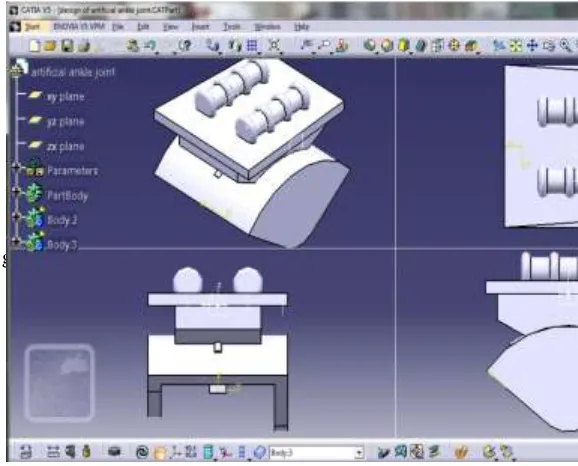Viewport: 578px width, 466px height.
Task: Click the green sphere icon in top toolbar
Action: [369, 46]
